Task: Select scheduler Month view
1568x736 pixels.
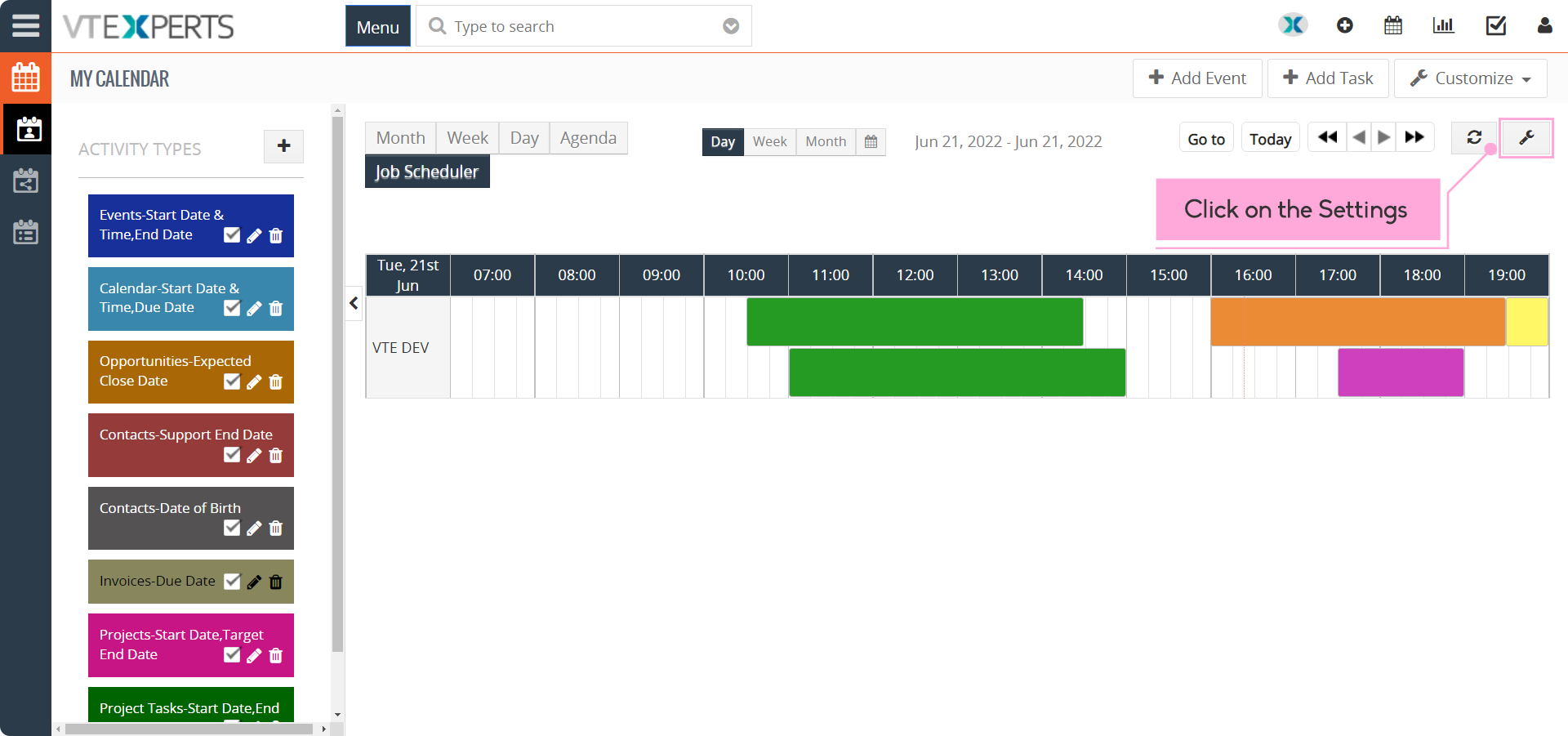Action: [826, 141]
